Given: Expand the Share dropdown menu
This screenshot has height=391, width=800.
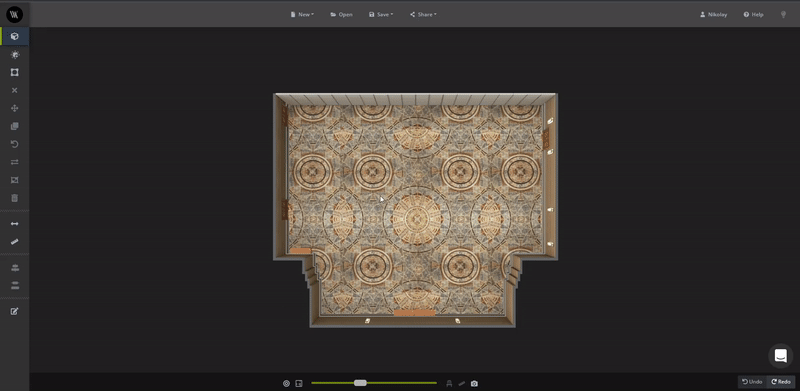Looking at the screenshot, I should pyautogui.click(x=423, y=15).
